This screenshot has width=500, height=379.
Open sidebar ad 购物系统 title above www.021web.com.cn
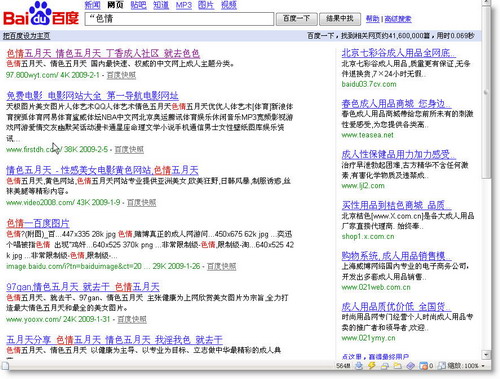click(x=396, y=256)
